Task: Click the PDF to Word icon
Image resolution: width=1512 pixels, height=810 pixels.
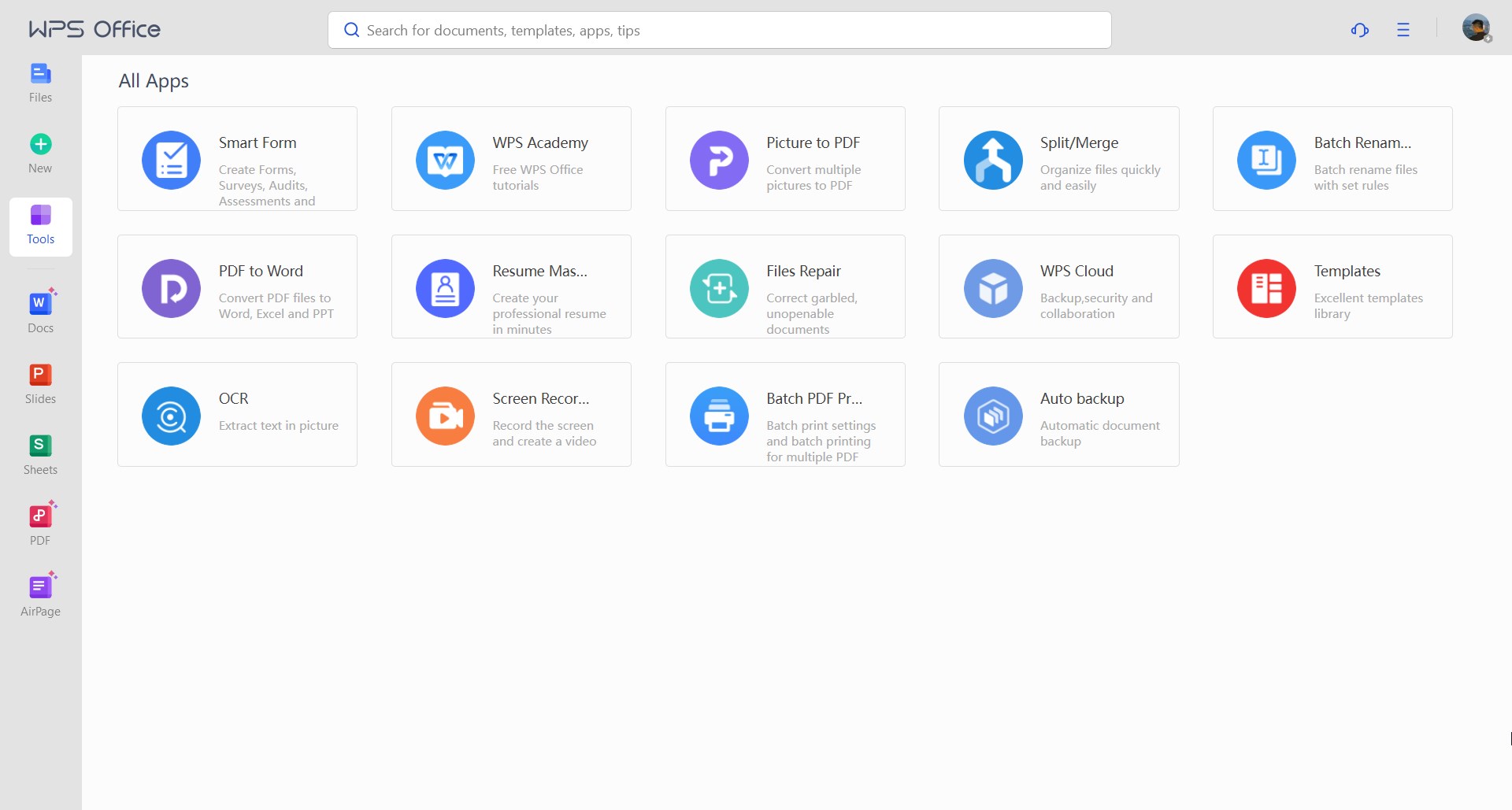Action: click(171, 288)
